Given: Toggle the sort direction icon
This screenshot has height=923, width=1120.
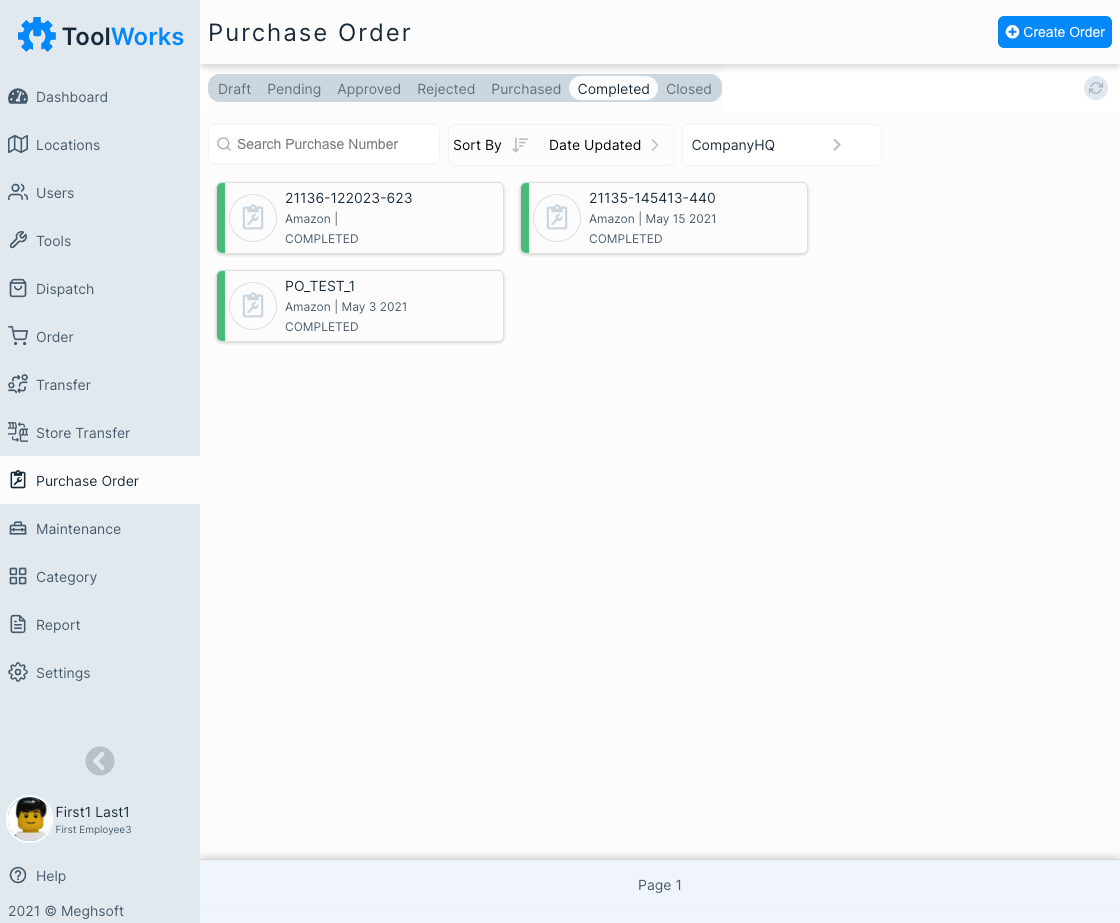Looking at the screenshot, I should click(520, 145).
